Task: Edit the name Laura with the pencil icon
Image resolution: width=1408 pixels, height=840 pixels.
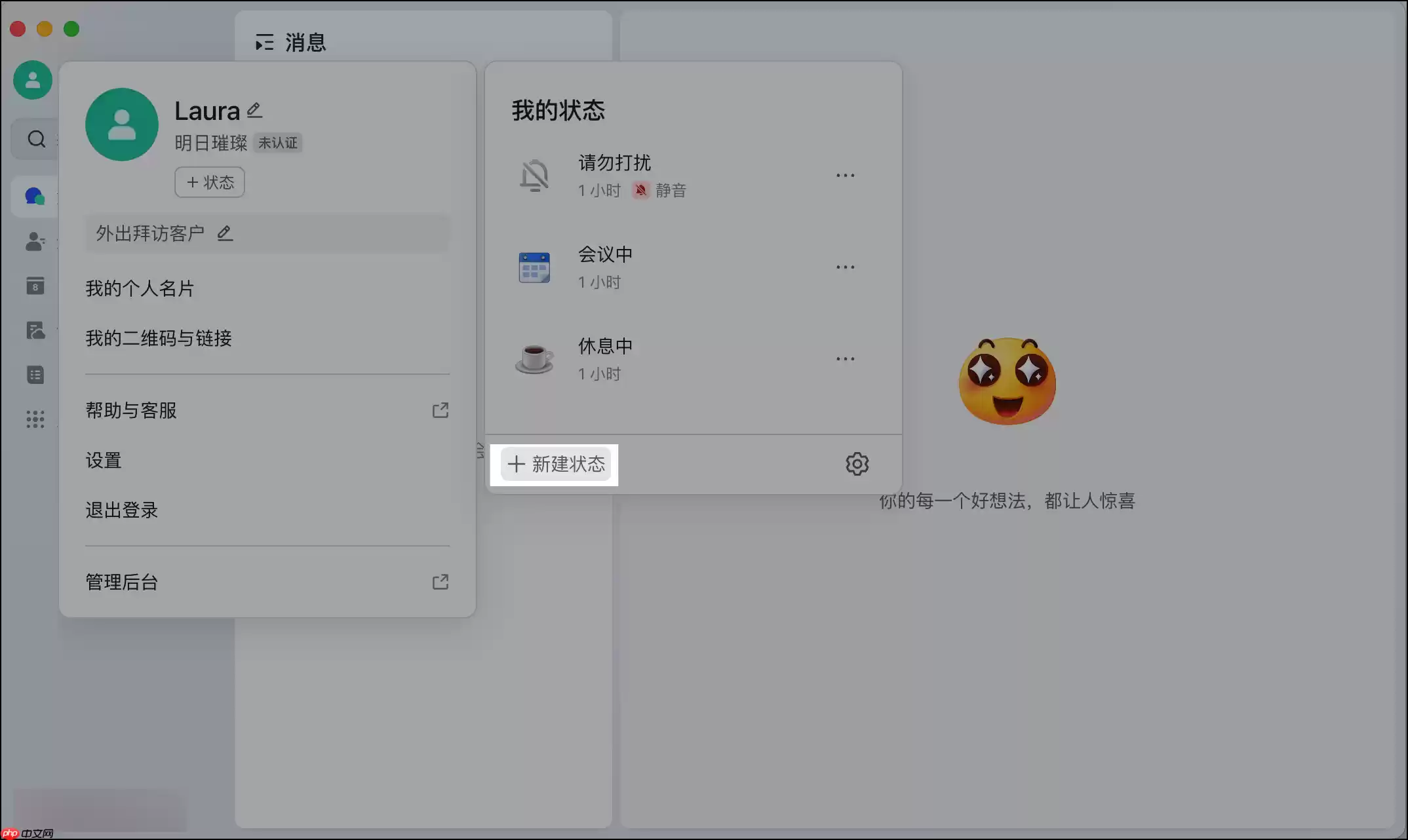Action: 254,109
